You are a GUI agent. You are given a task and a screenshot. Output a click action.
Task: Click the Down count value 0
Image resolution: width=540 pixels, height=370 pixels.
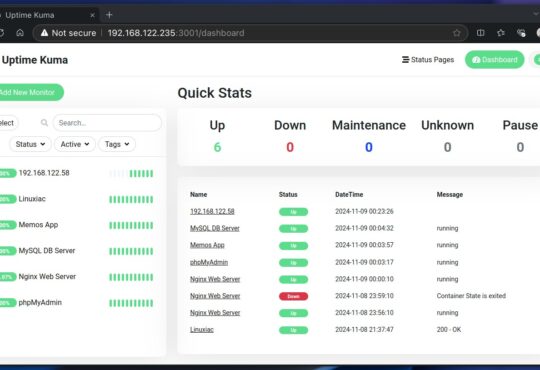pos(290,147)
